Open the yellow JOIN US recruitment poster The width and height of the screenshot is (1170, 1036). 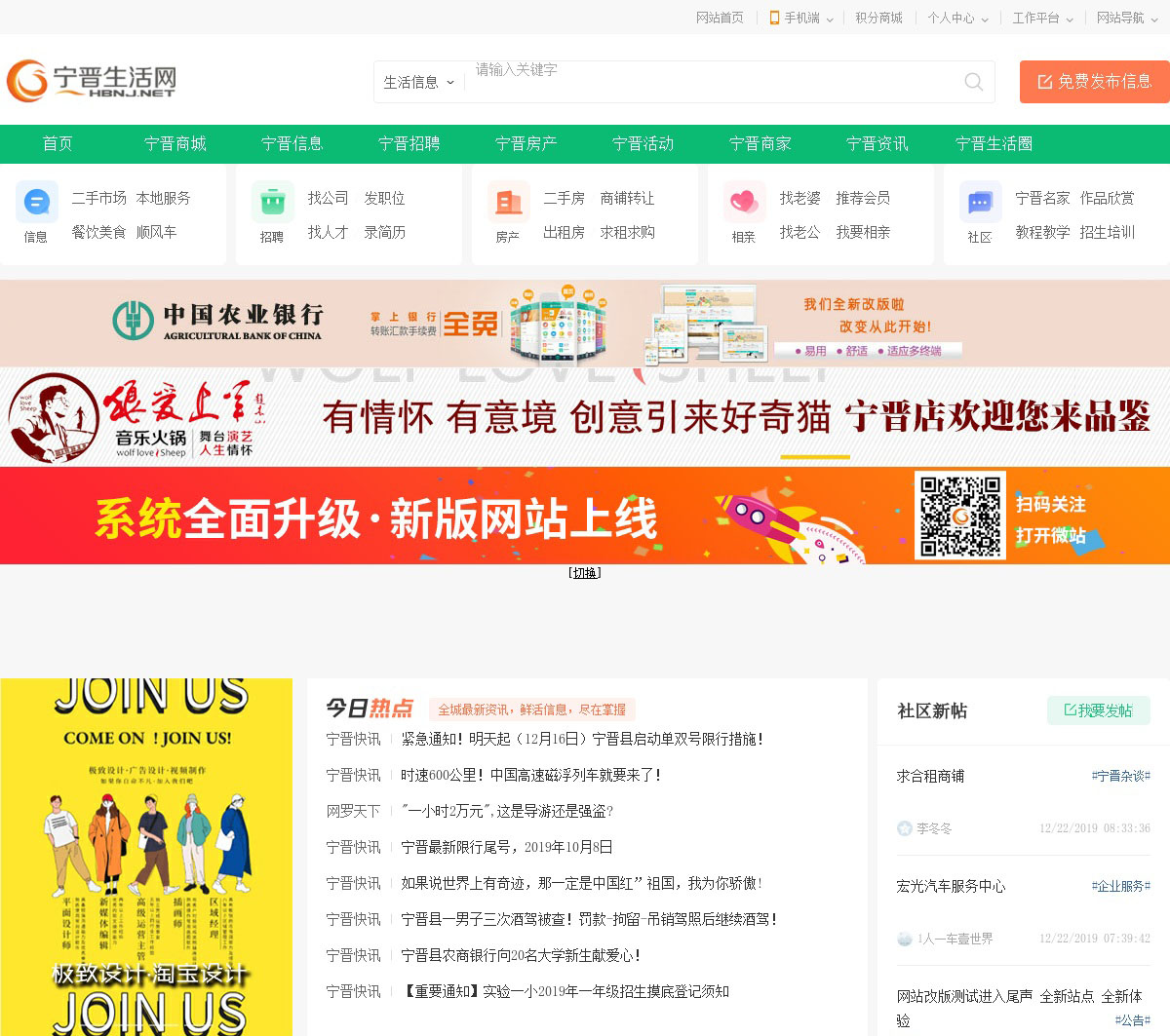coord(146,857)
